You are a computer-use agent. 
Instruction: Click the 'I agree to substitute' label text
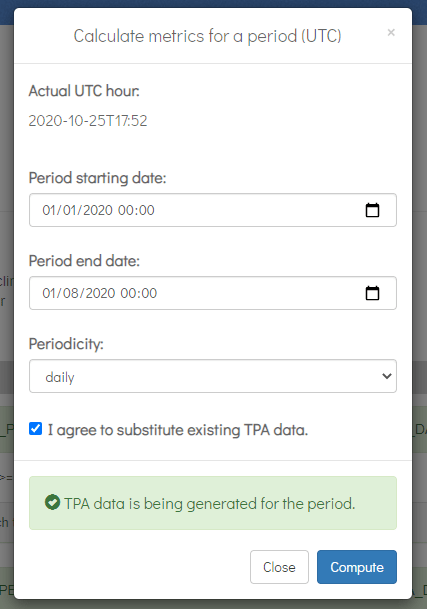(x=178, y=430)
